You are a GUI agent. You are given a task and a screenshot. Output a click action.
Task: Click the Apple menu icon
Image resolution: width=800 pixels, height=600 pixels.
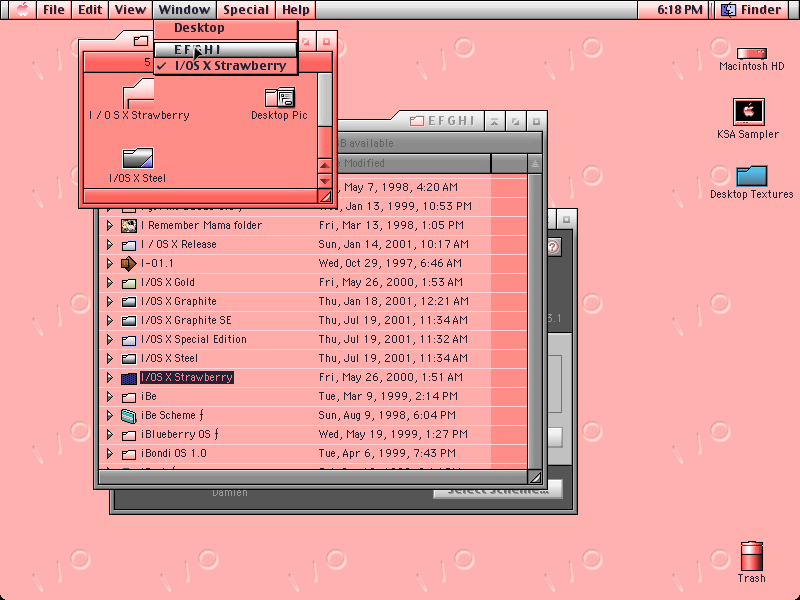22,10
